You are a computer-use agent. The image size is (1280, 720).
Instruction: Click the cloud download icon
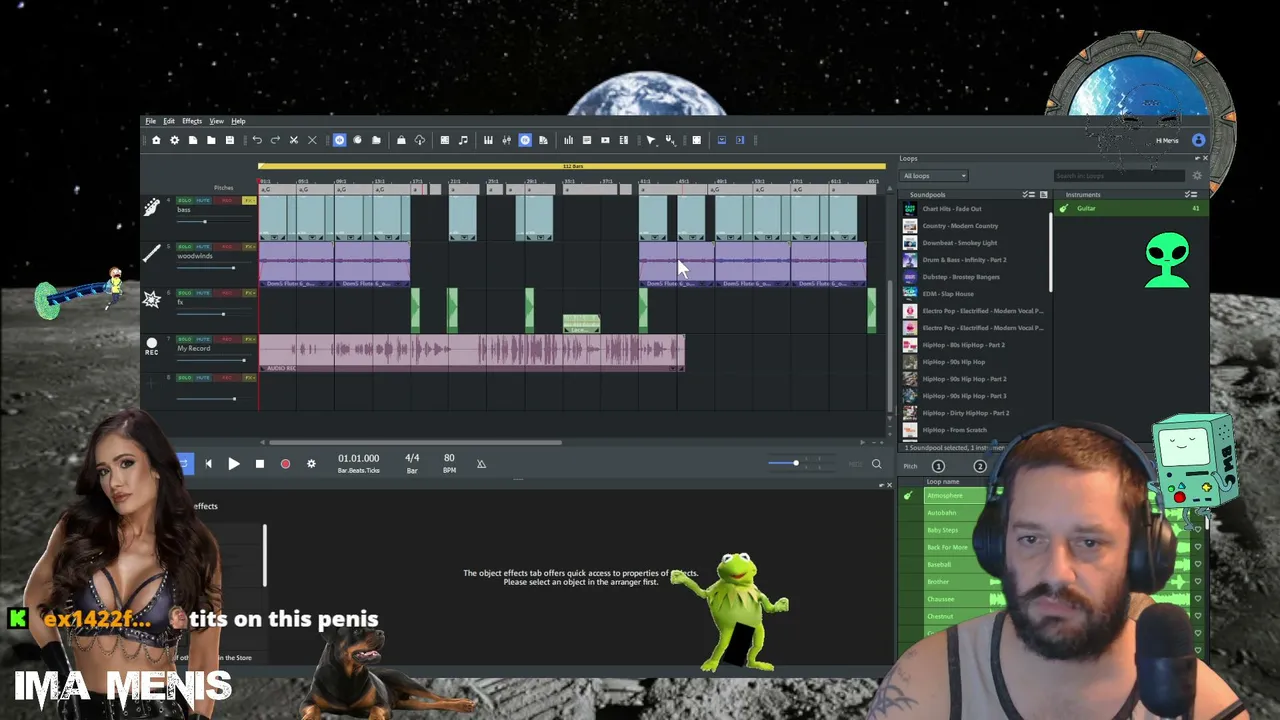(x=419, y=140)
